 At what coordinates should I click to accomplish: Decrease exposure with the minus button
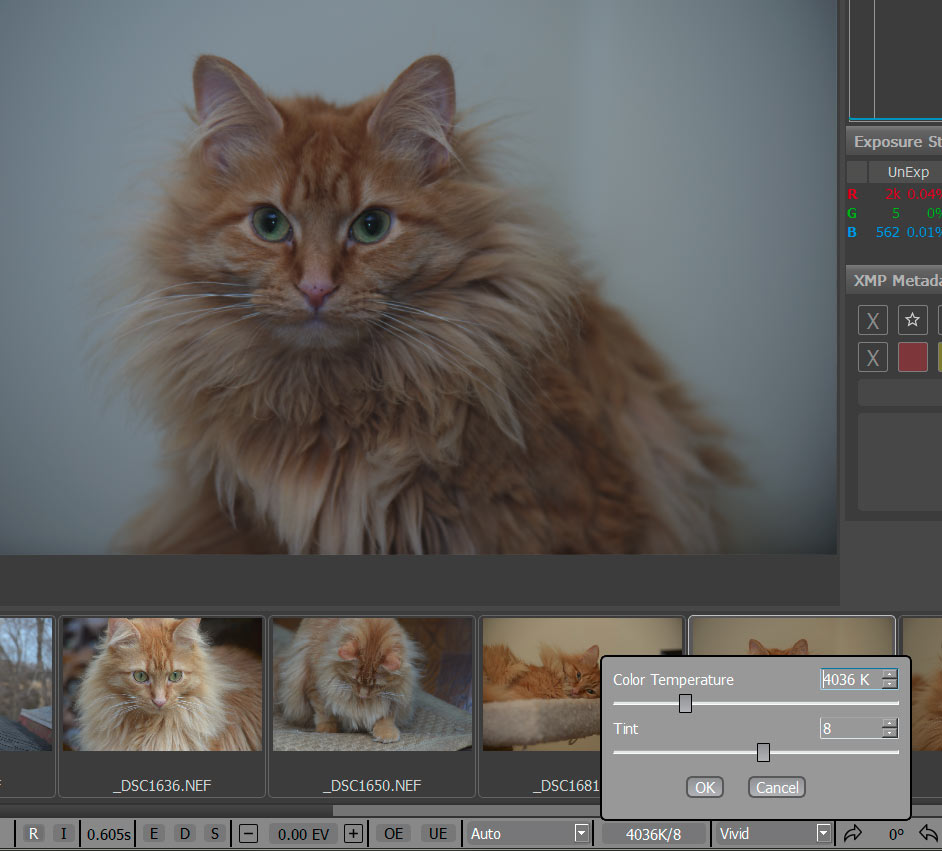click(249, 833)
